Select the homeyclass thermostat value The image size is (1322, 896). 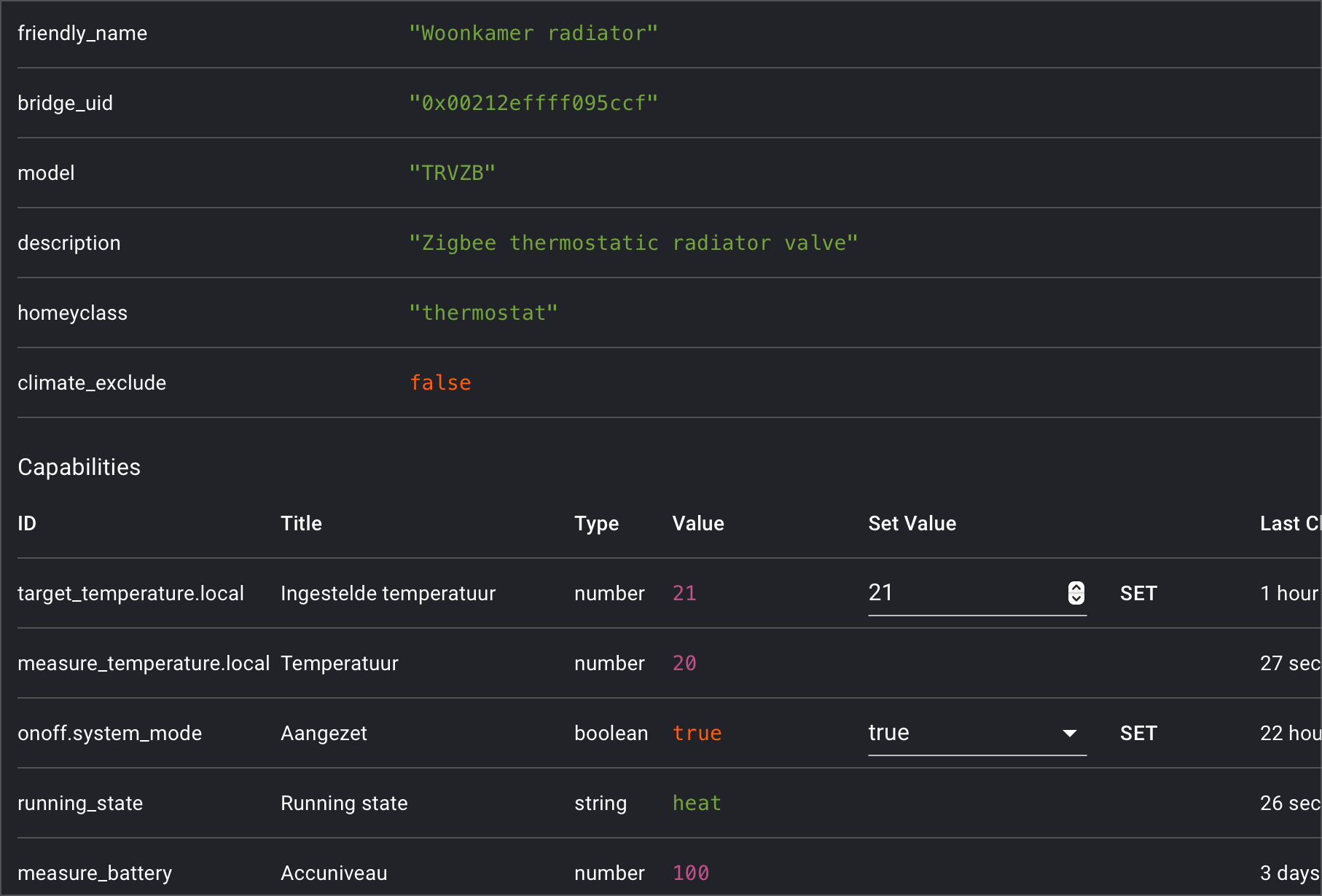[x=484, y=313]
